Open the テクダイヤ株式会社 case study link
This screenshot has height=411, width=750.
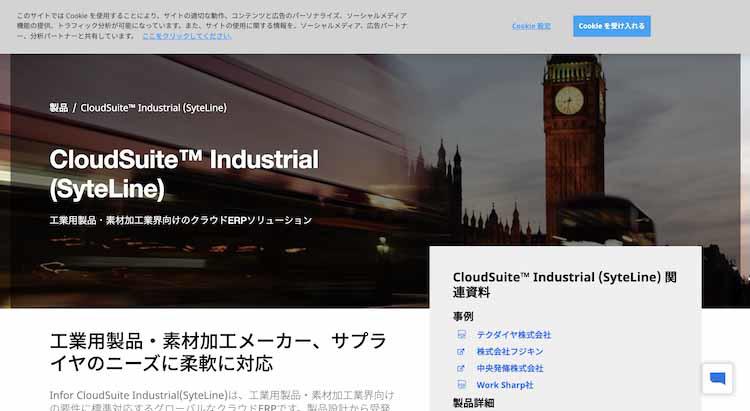click(x=514, y=334)
